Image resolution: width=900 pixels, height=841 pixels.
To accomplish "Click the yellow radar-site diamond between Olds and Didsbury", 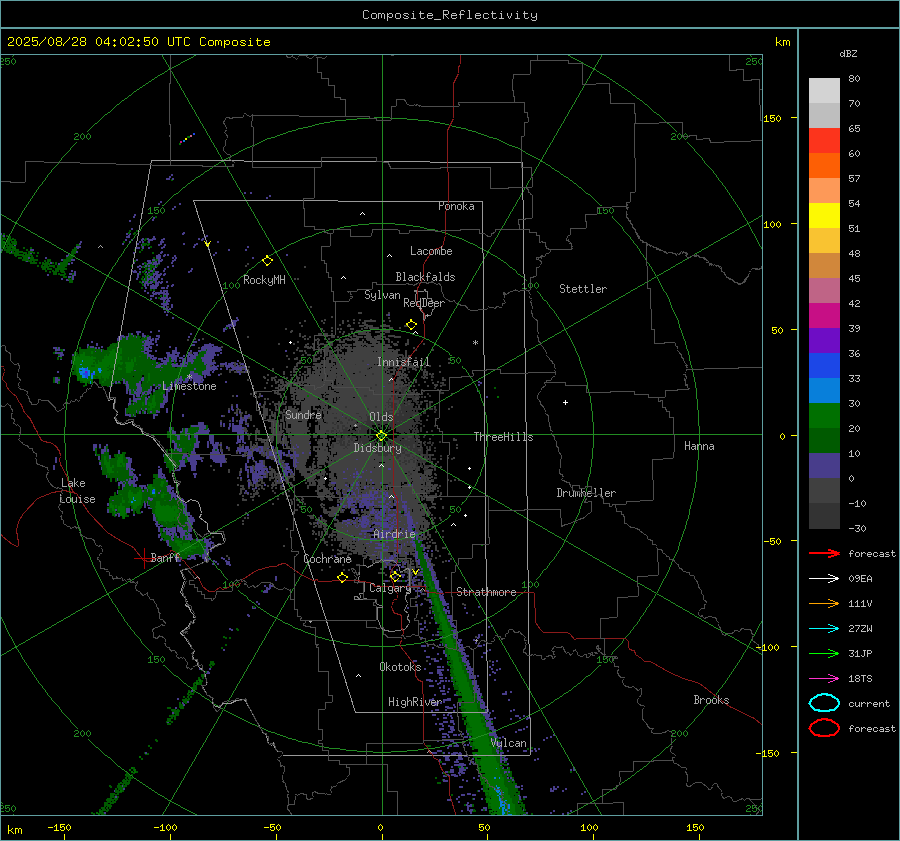I will pyautogui.click(x=381, y=435).
